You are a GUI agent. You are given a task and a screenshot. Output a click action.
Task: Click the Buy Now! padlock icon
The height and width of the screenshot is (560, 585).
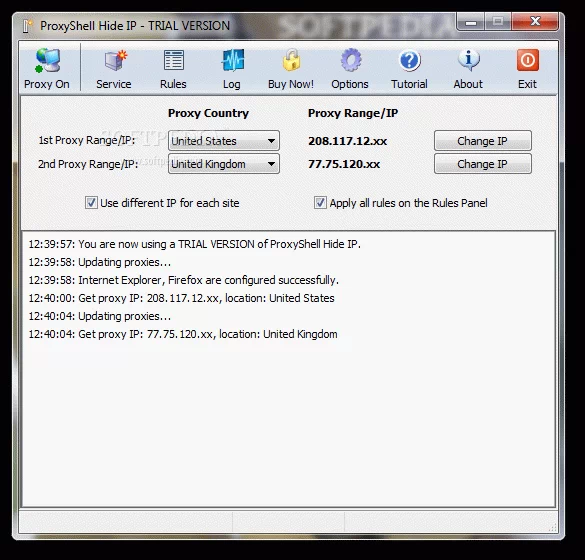291,60
